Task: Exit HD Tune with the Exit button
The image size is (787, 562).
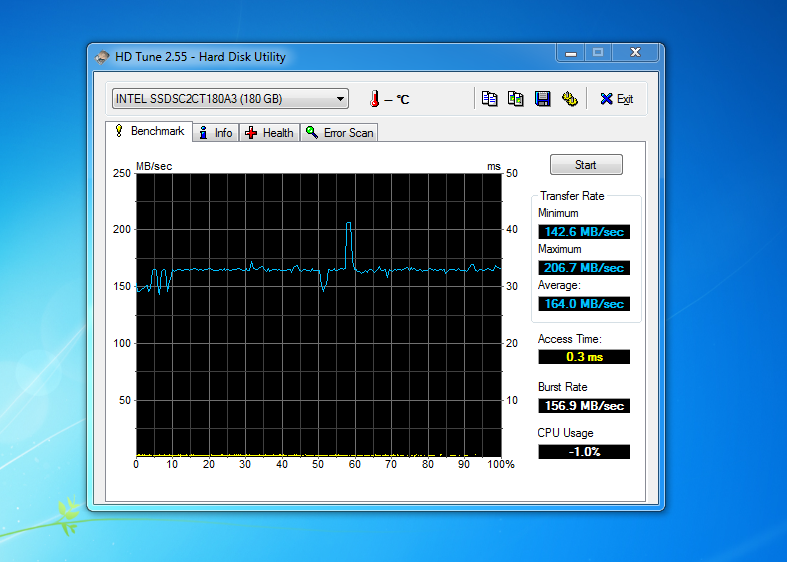Action: tap(617, 99)
